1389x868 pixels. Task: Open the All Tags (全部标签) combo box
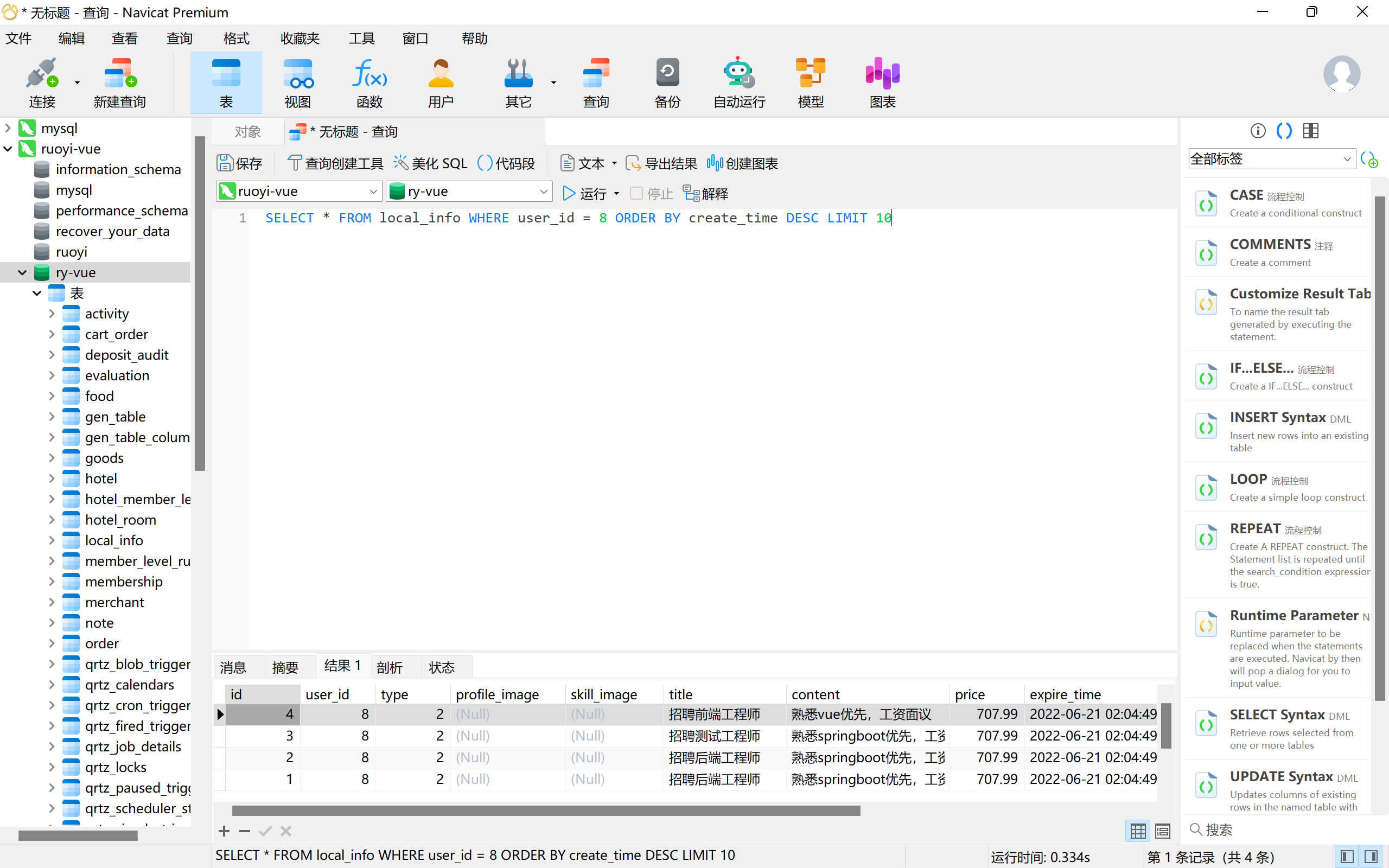(x=1271, y=159)
